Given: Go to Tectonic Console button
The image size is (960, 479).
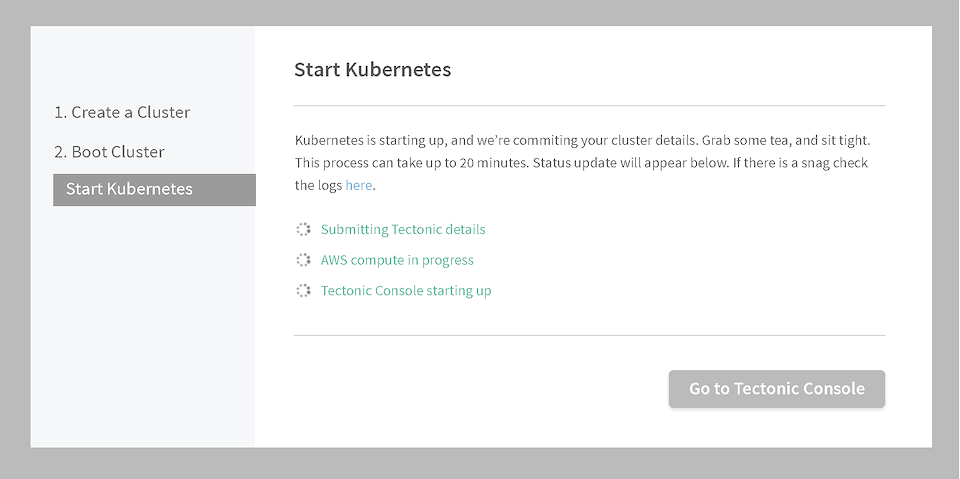Looking at the screenshot, I should pyautogui.click(x=777, y=389).
